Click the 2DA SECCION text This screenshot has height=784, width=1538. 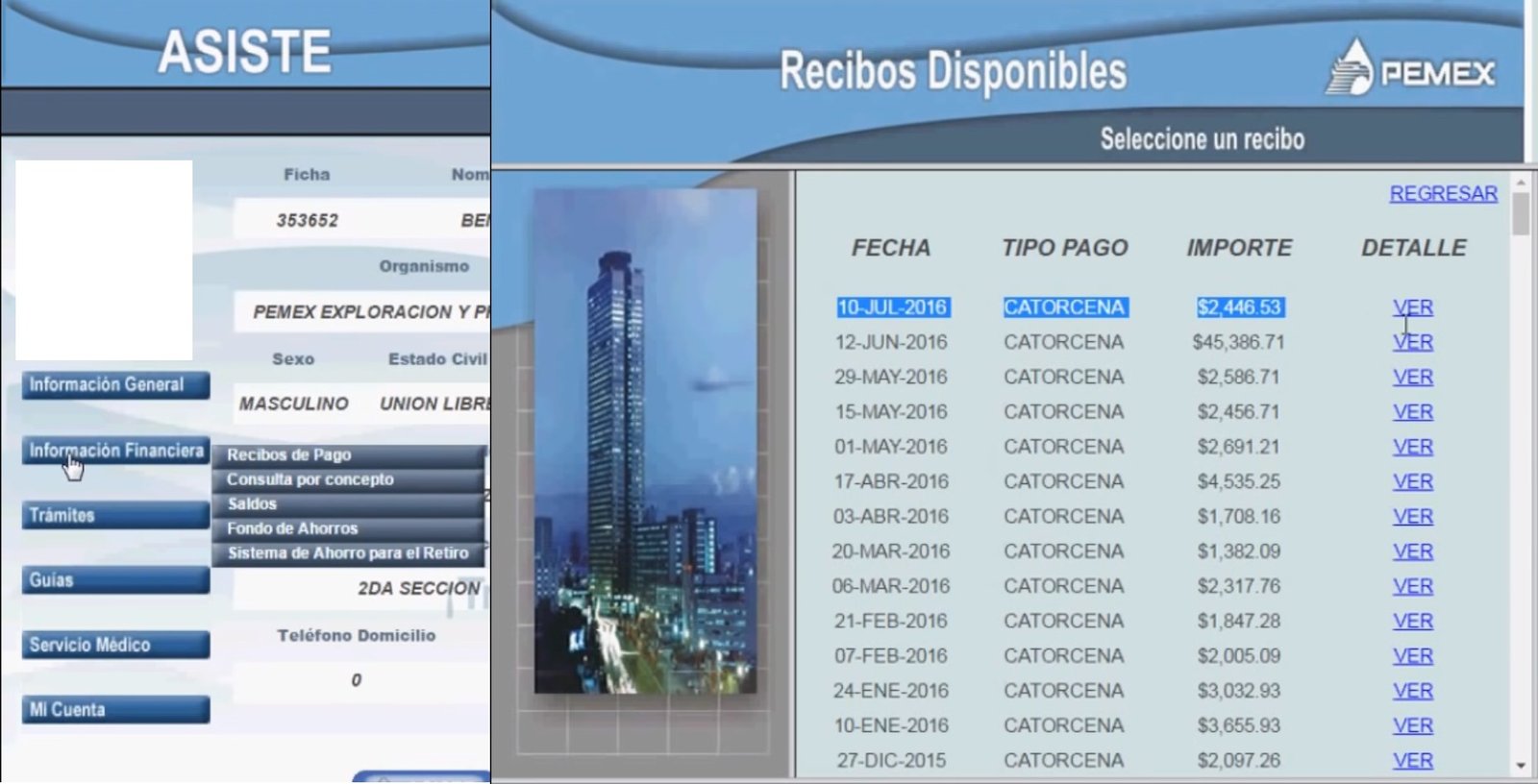419,589
